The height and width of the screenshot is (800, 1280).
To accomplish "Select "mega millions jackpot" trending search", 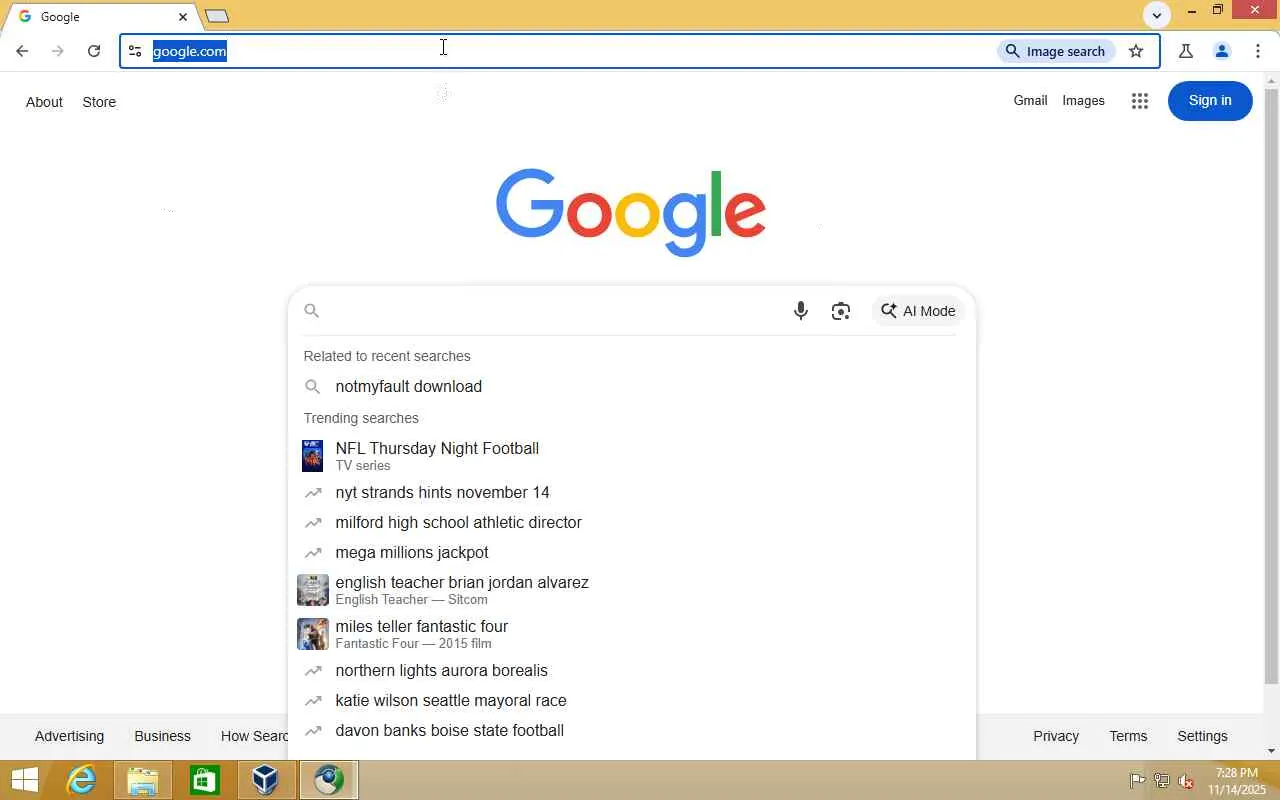I will [x=631, y=553].
